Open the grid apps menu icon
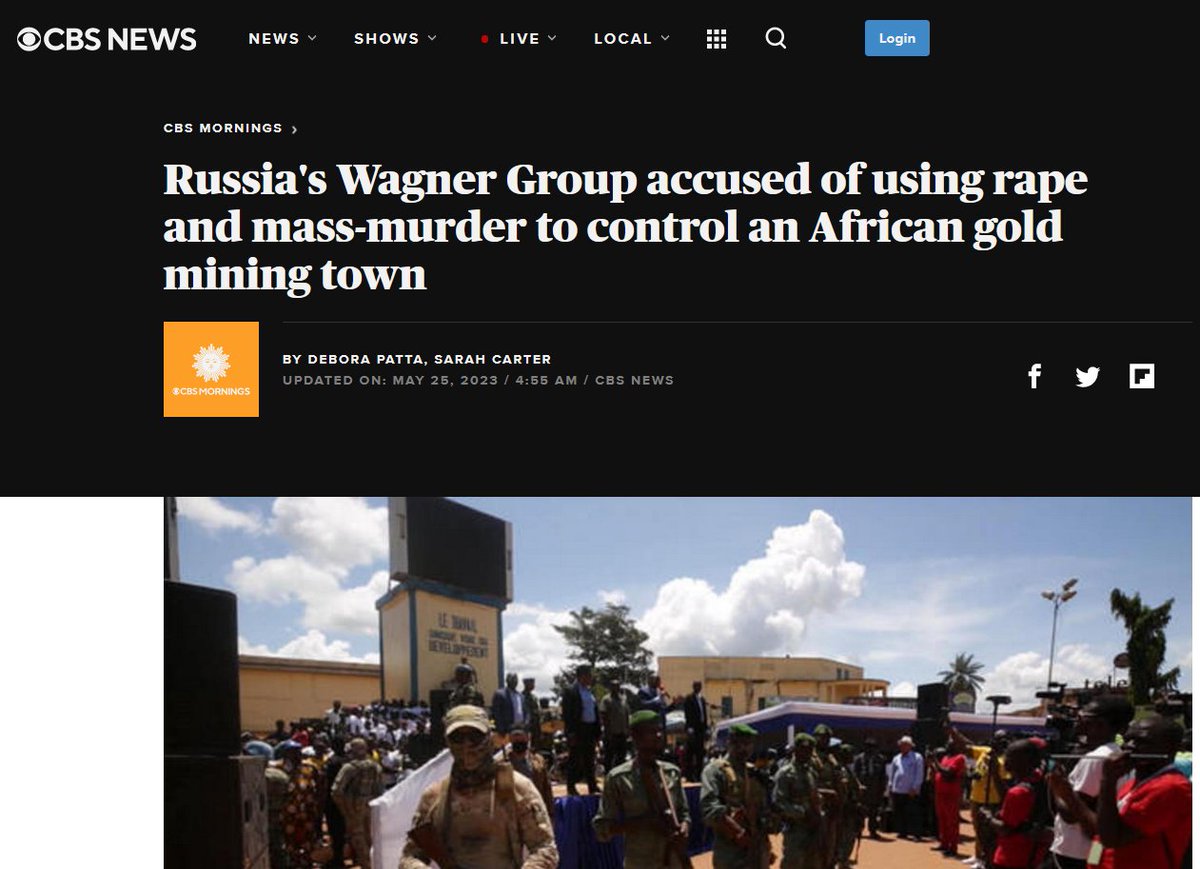 point(716,39)
